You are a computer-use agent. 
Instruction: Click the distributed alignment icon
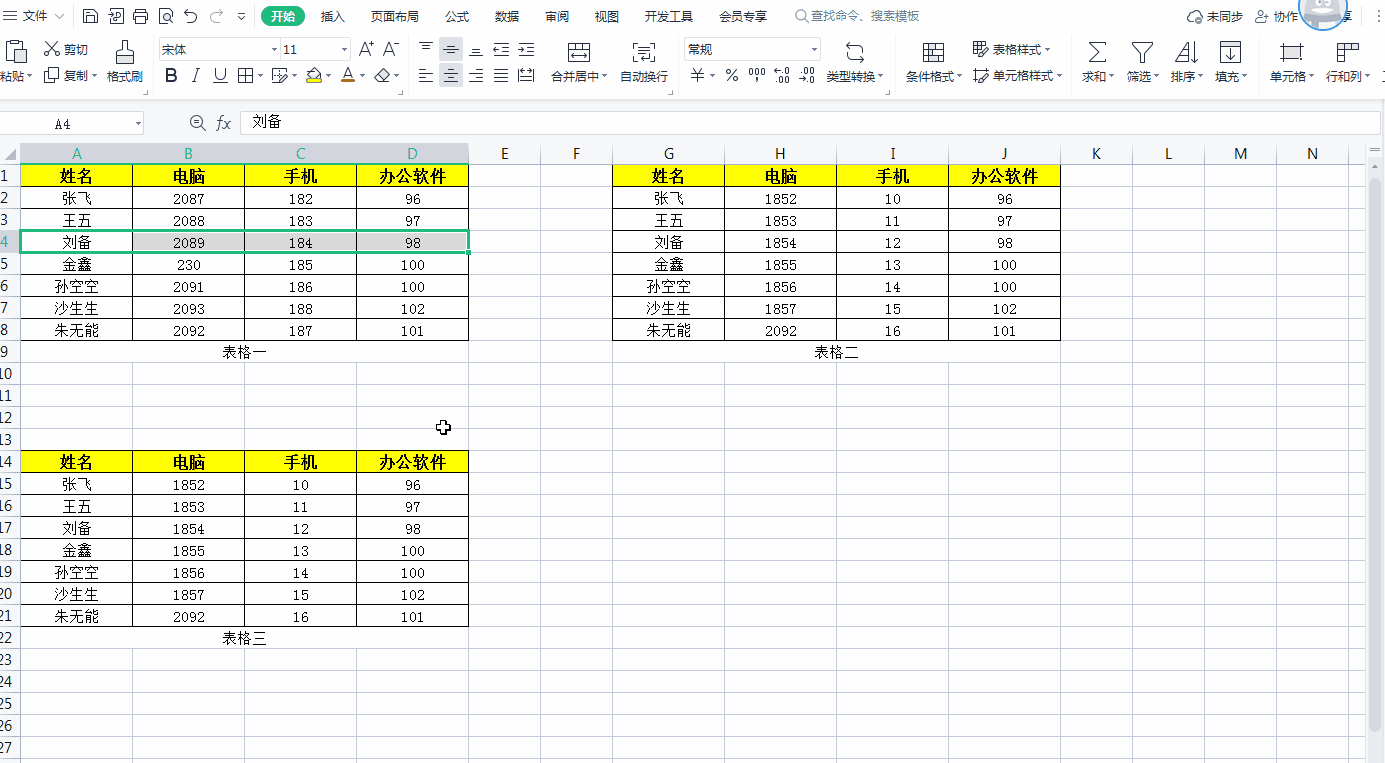pos(526,75)
